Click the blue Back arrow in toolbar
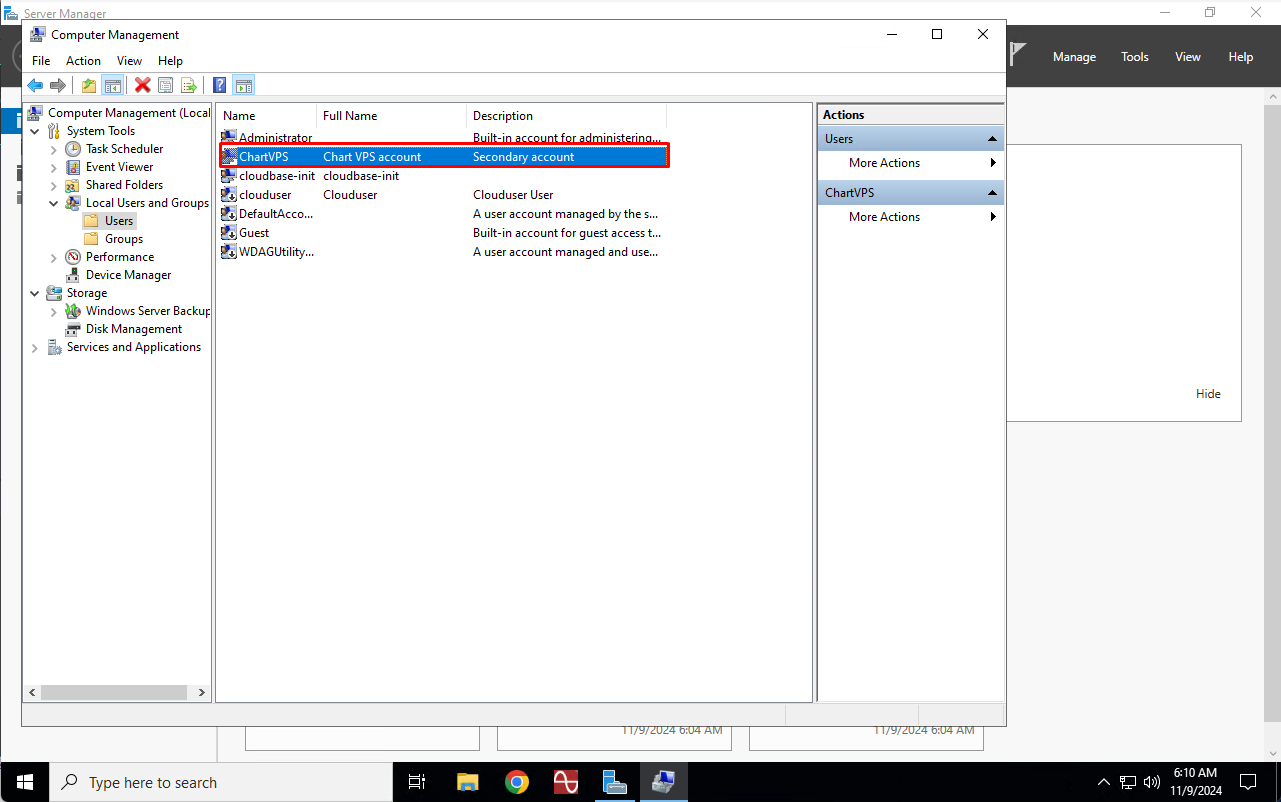This screenshot has height=802, width=1281. click(x=35, y=85)
